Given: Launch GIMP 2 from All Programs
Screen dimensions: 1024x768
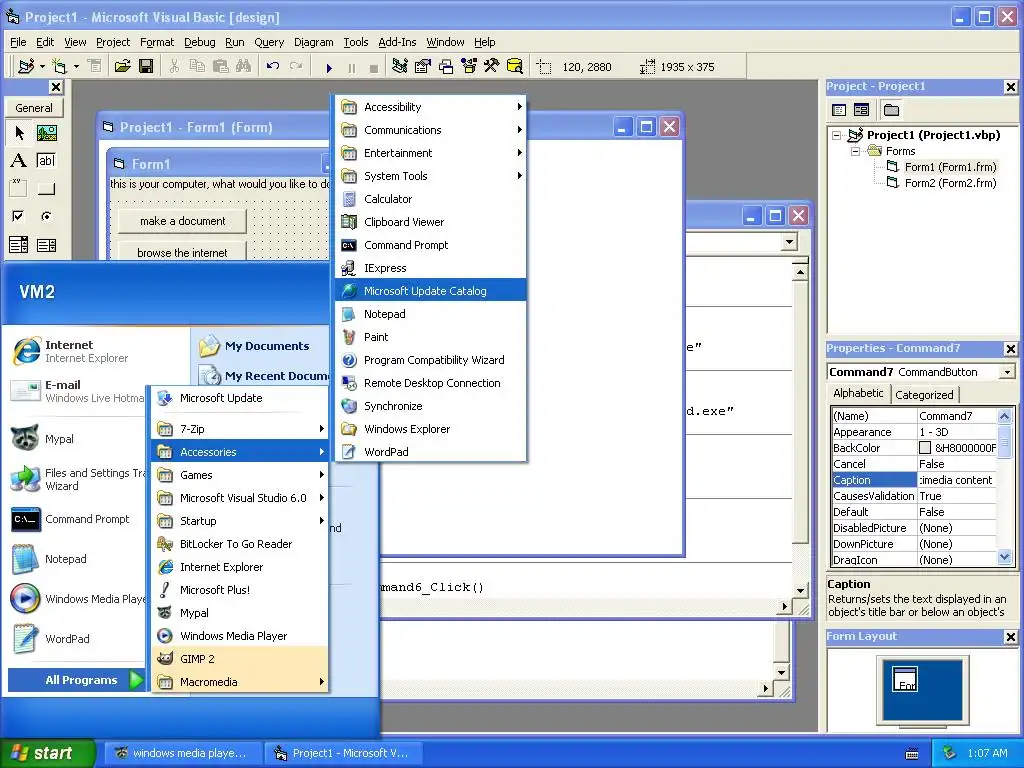Looking at the screenshot, I should coord(240,659).
